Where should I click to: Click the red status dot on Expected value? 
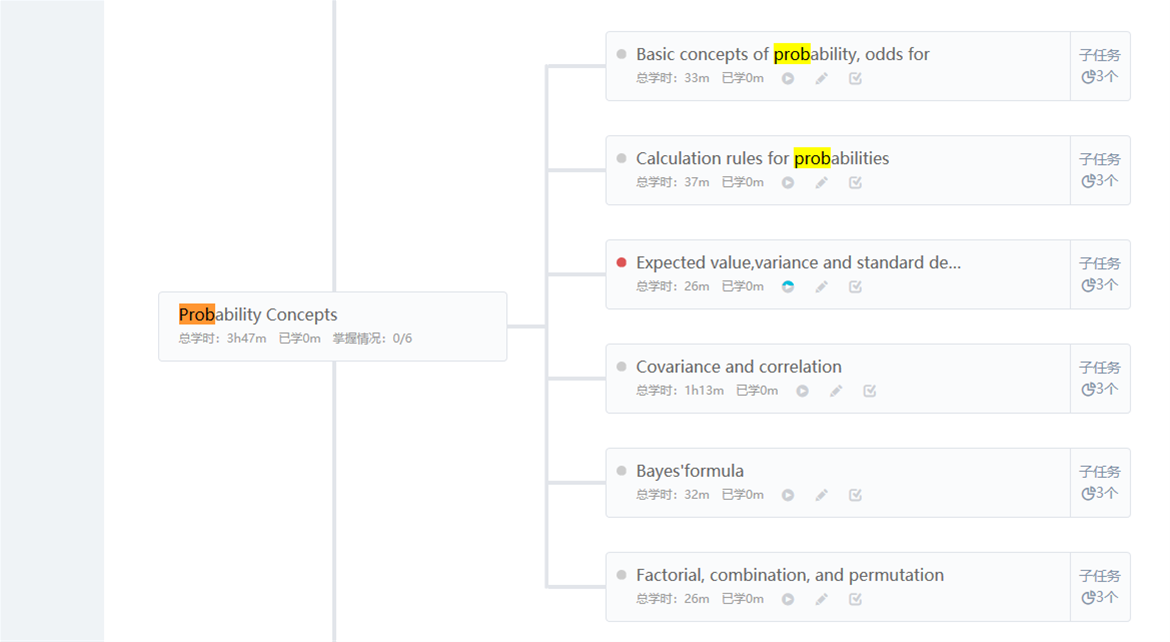pos(622,263)
